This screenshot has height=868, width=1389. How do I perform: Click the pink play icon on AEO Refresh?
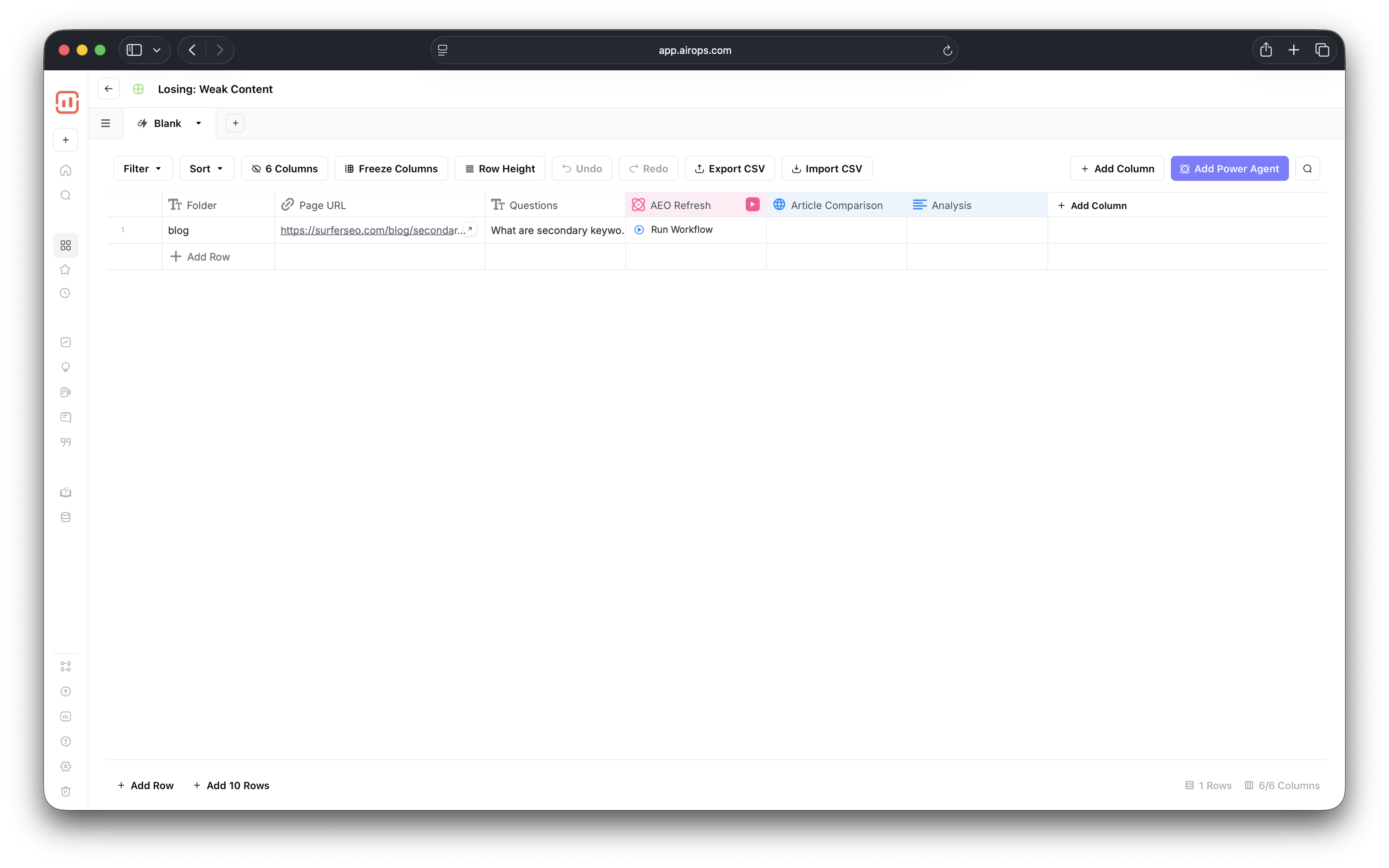(x=752, y=205)
